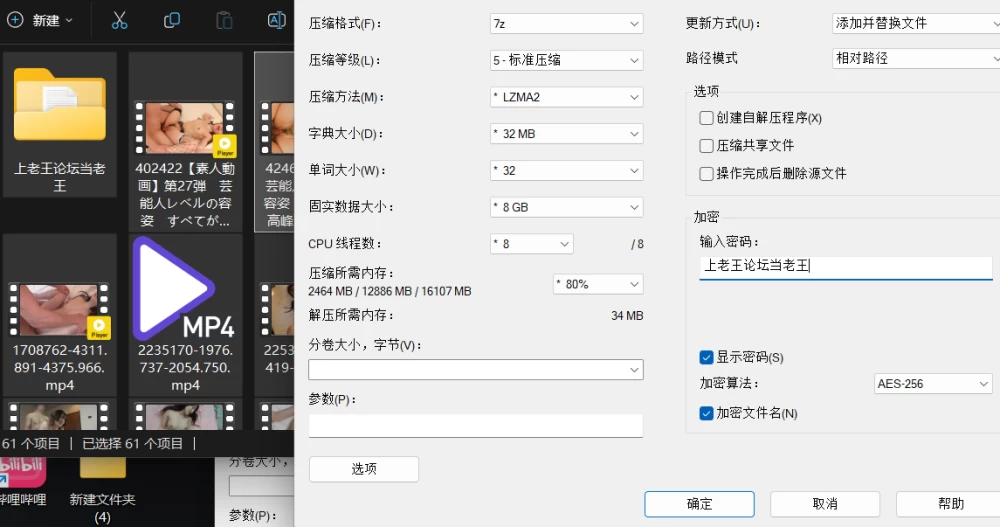
Task: Click the 压缩所需内存 label
Action: pyautogui.click(x=351, y=273)
